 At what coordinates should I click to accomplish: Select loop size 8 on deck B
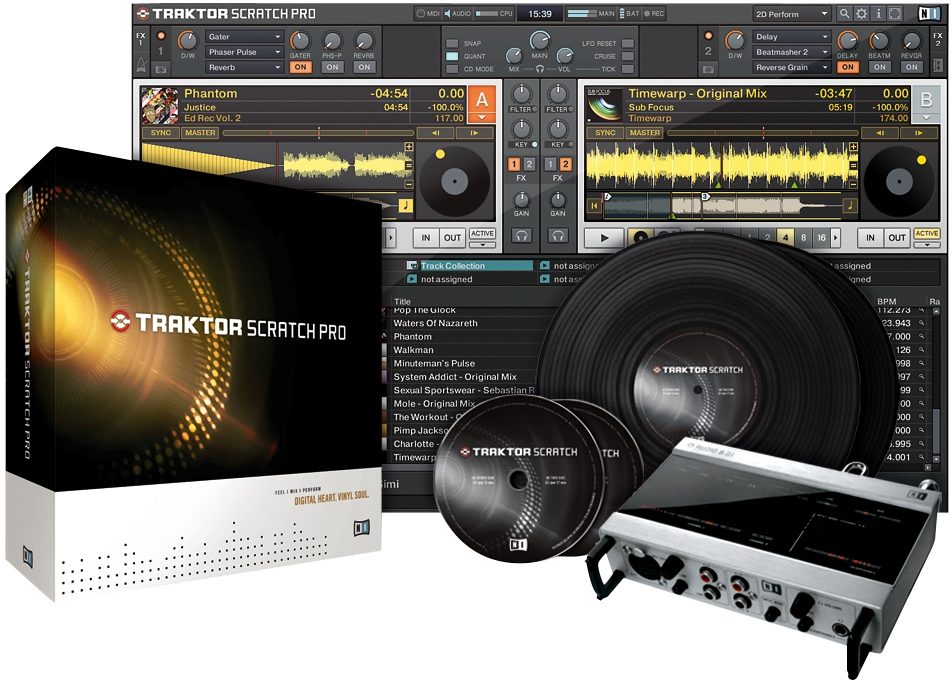[x=803, y=237]
